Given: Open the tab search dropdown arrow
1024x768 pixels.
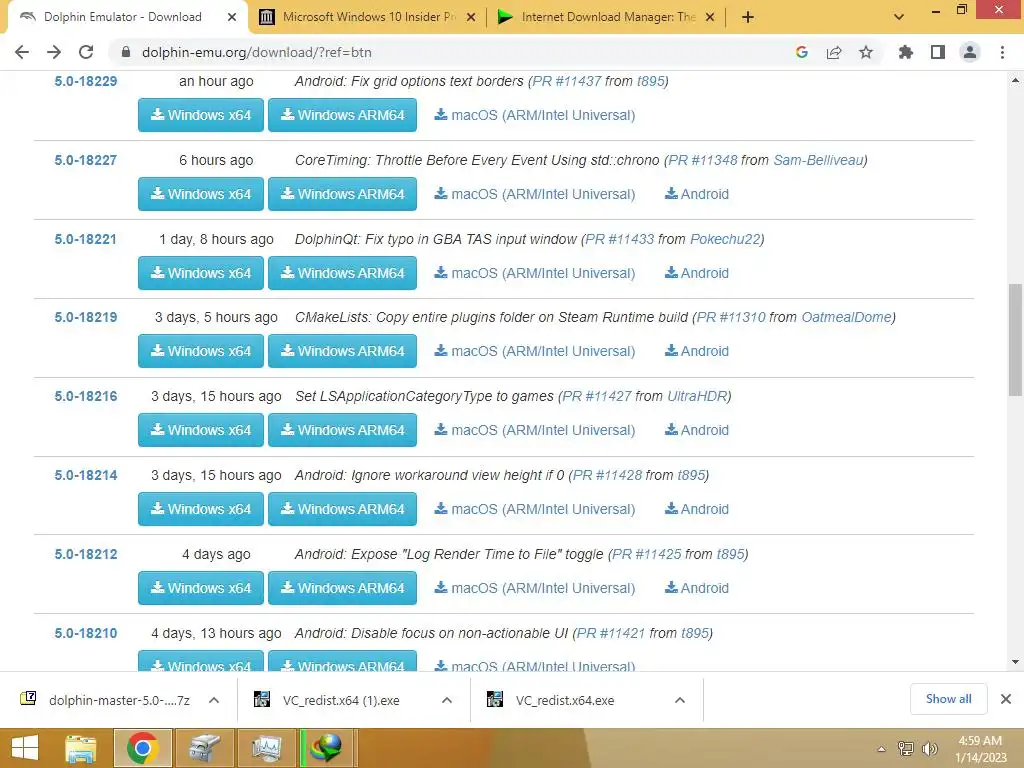Looking at the screenshot, I should coord(899,17).
